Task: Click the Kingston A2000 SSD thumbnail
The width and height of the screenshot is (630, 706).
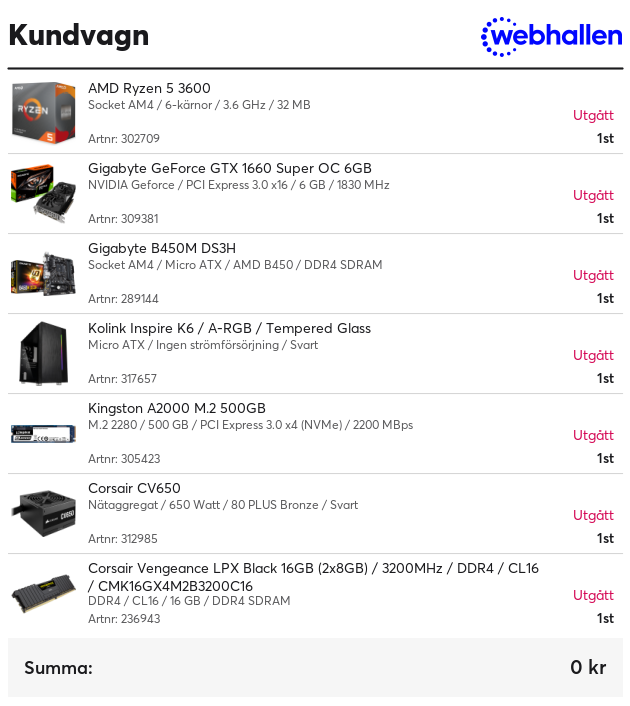Action: pyautogui.click(x=43, y=434)
